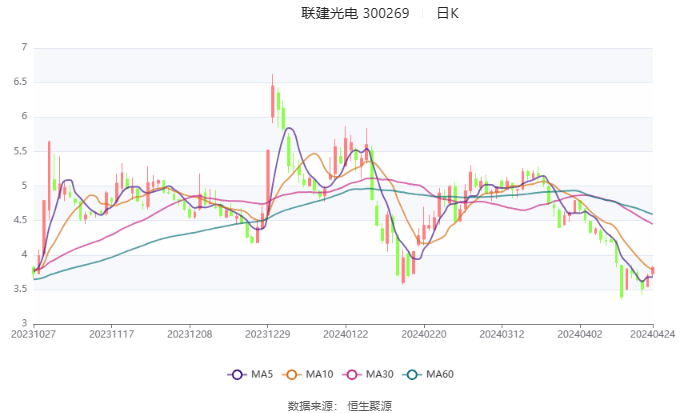
Task: Click the 联建光电 300269 stock title
Action: click(x=355, y=14)
